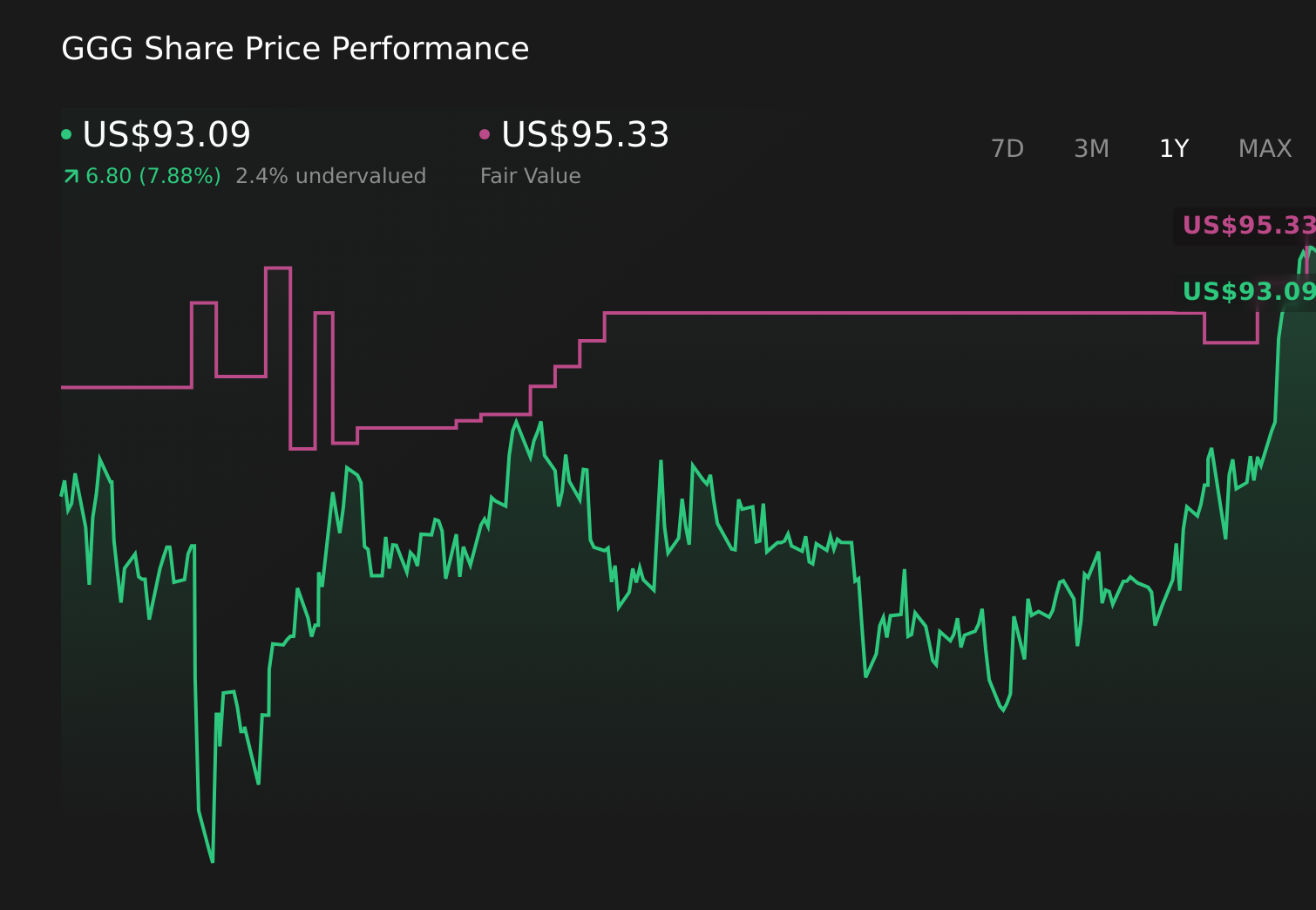This screenshot has width=1316, height=910.
Task: Select the 3M time range
Action: 1090,148
